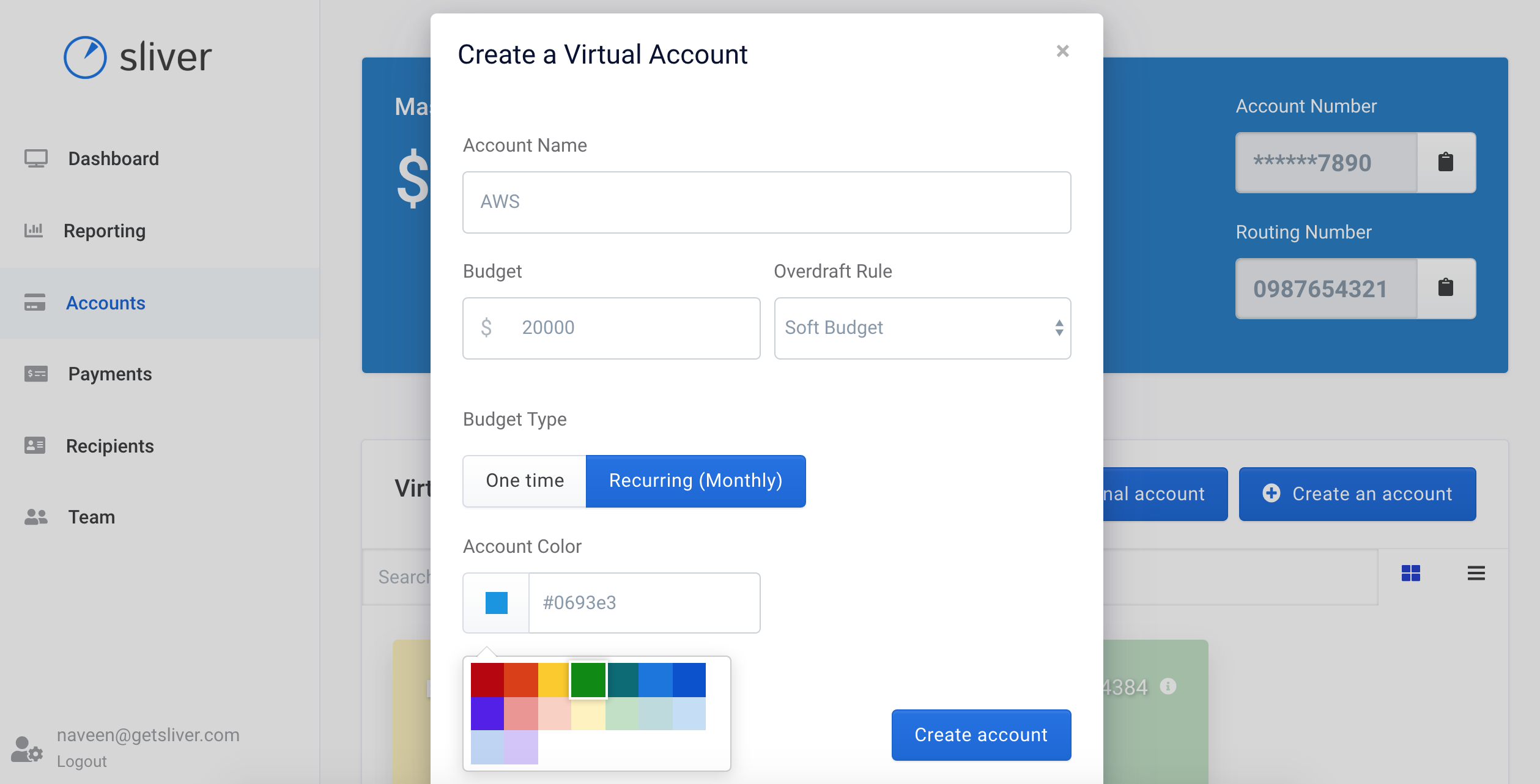Pick the orange-red color swatch

coord(521,680)
